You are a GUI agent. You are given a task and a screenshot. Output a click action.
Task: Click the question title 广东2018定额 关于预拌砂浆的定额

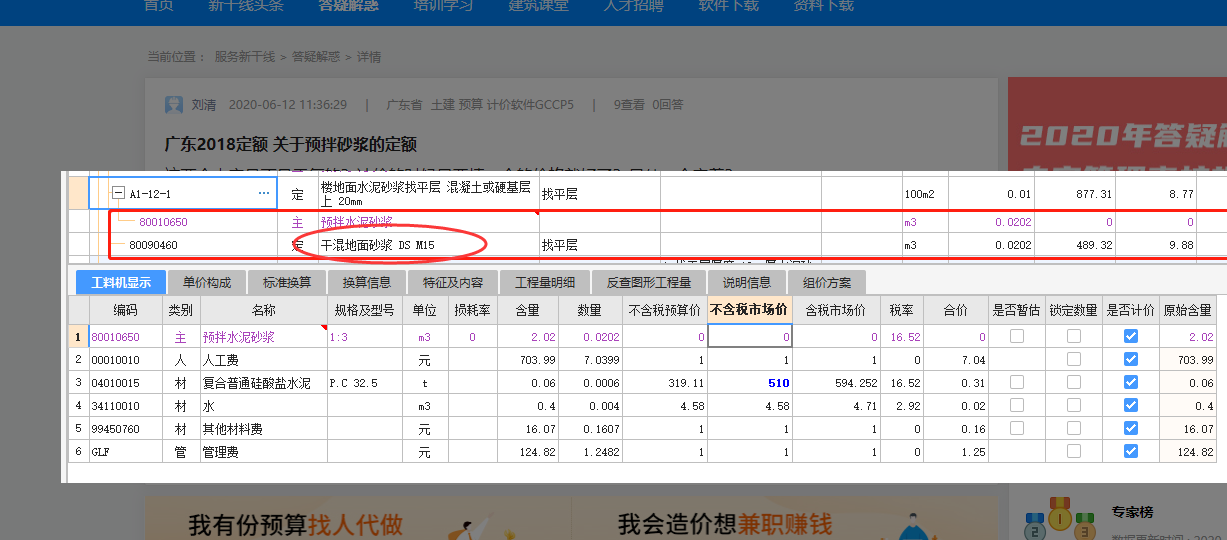[290, 144]
